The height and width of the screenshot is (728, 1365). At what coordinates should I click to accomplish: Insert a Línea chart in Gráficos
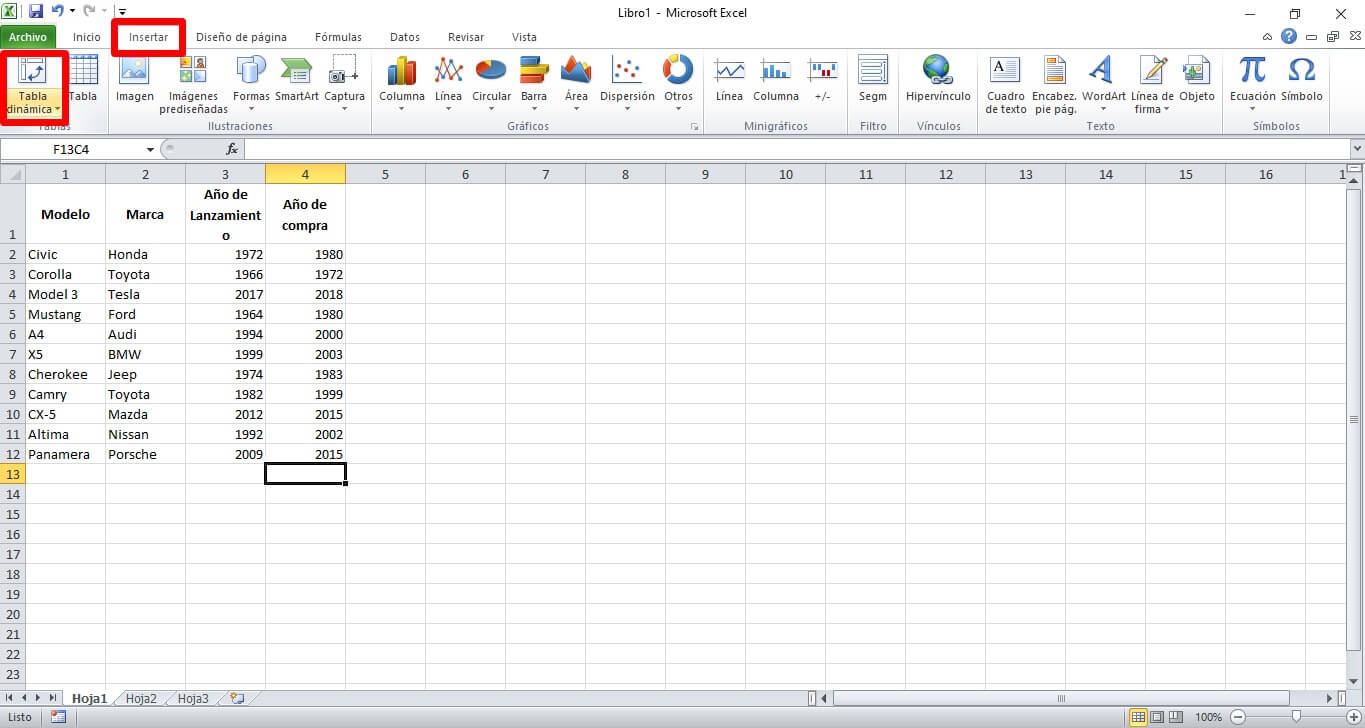click(448, 85)
